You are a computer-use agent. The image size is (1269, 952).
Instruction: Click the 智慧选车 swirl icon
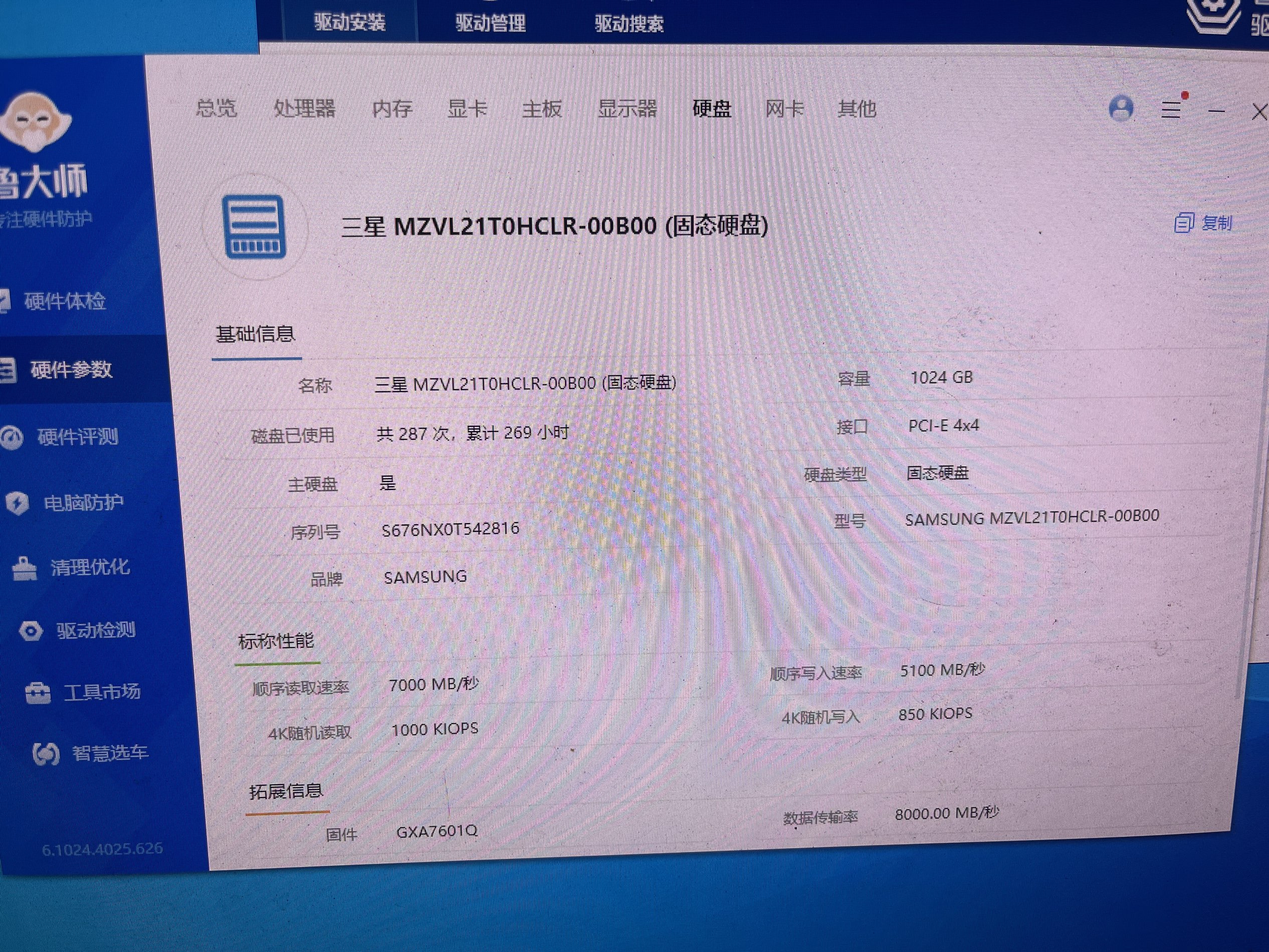point(46,754)
